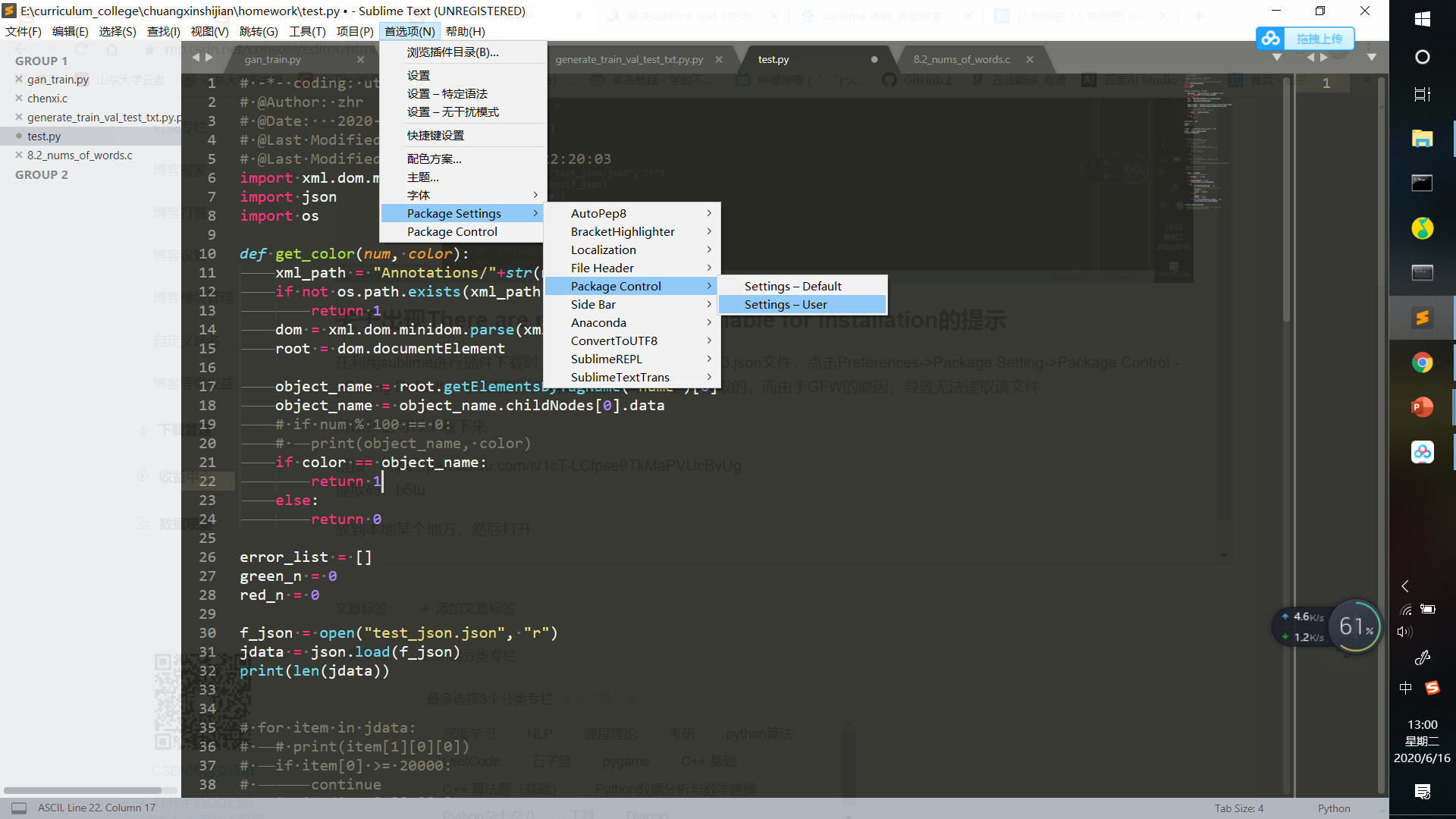Open 快捷键设置 key bindings

click(x=463, y=135)
